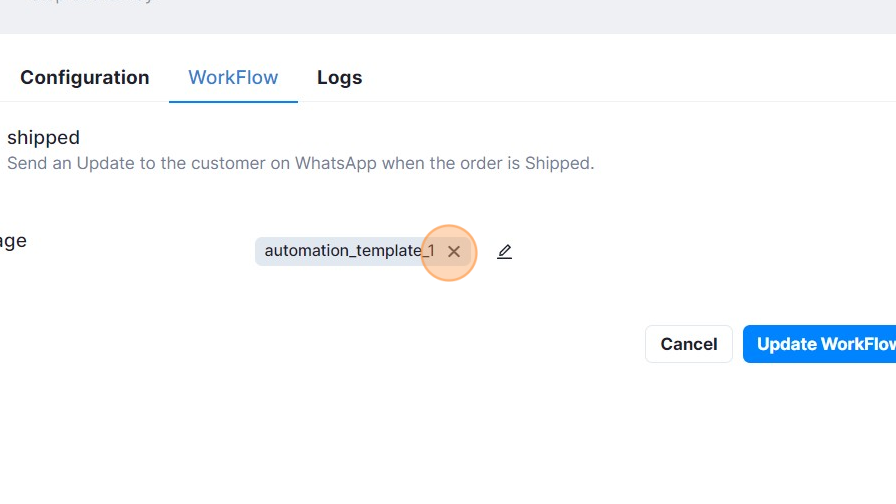Click the gray header bar at the top
The image size is (896, 504).
coord(448,17)
